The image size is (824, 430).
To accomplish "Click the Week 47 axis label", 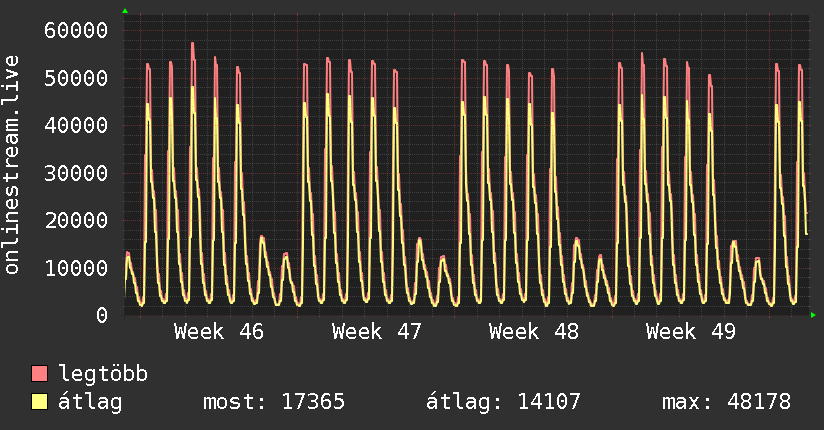I will pos(376,332).
